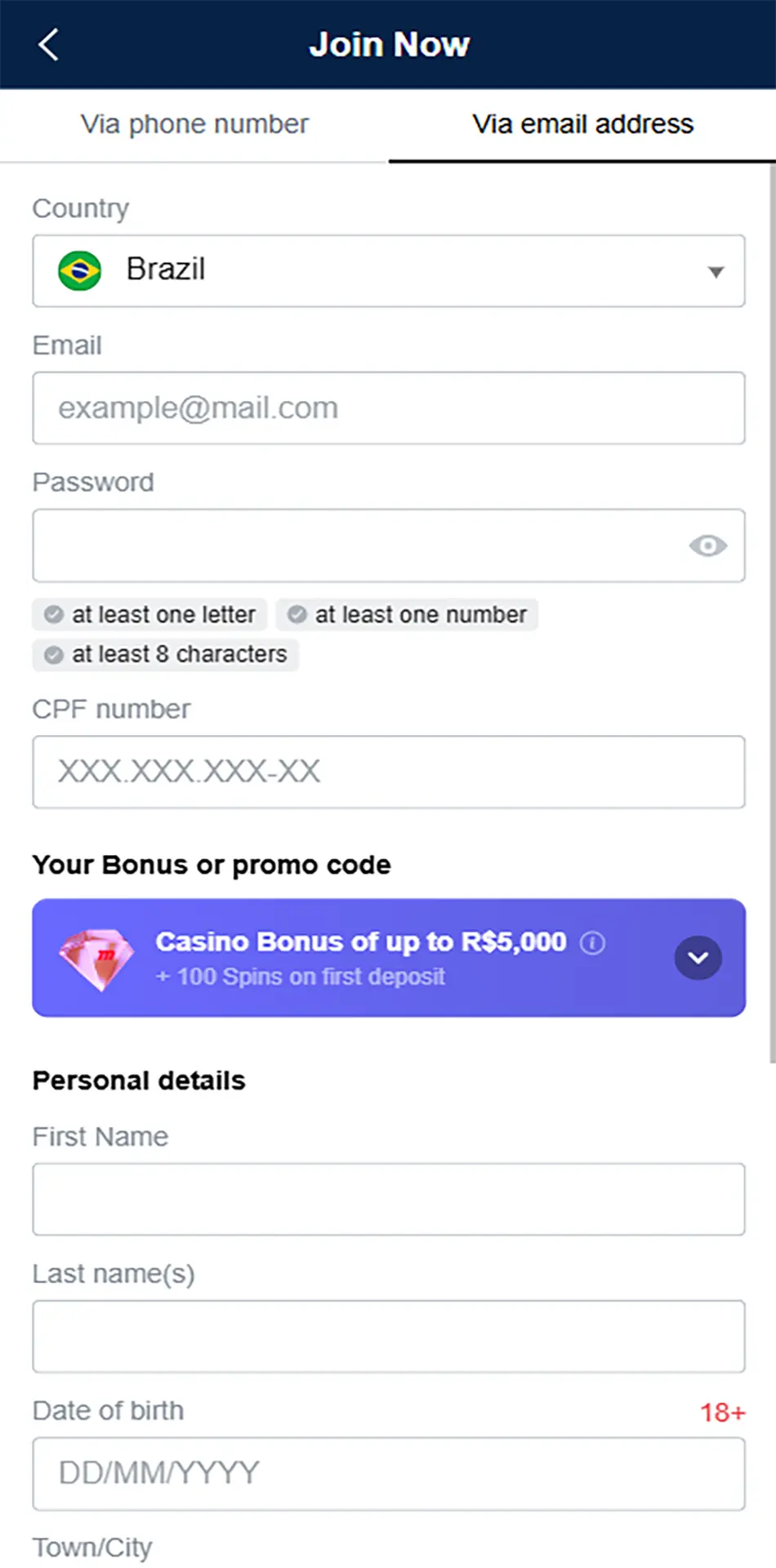Click the vertical page scrollbar
This screenshot has height=1568, width=776.
(x=772, y=612)
